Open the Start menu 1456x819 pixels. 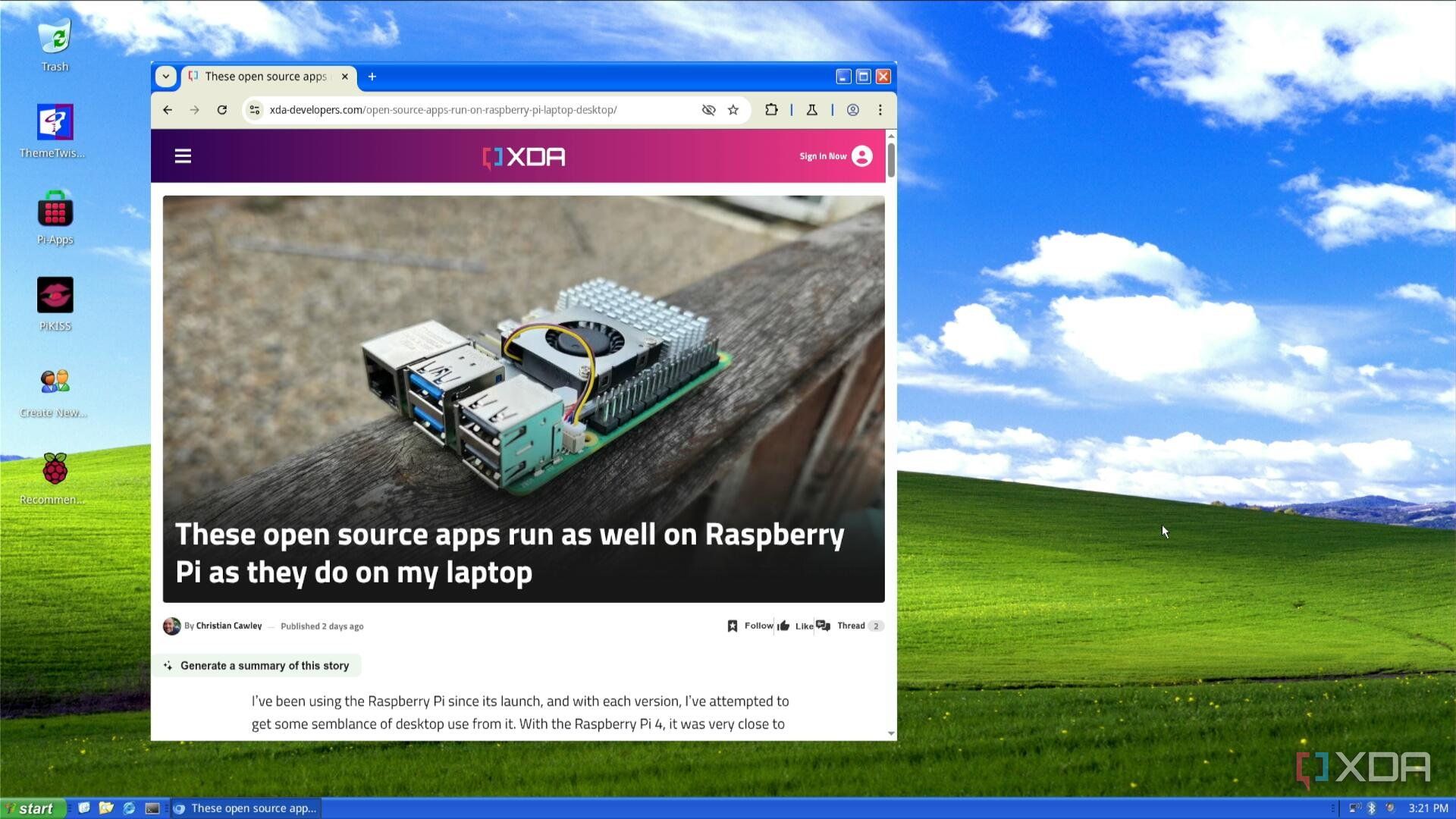33,808
